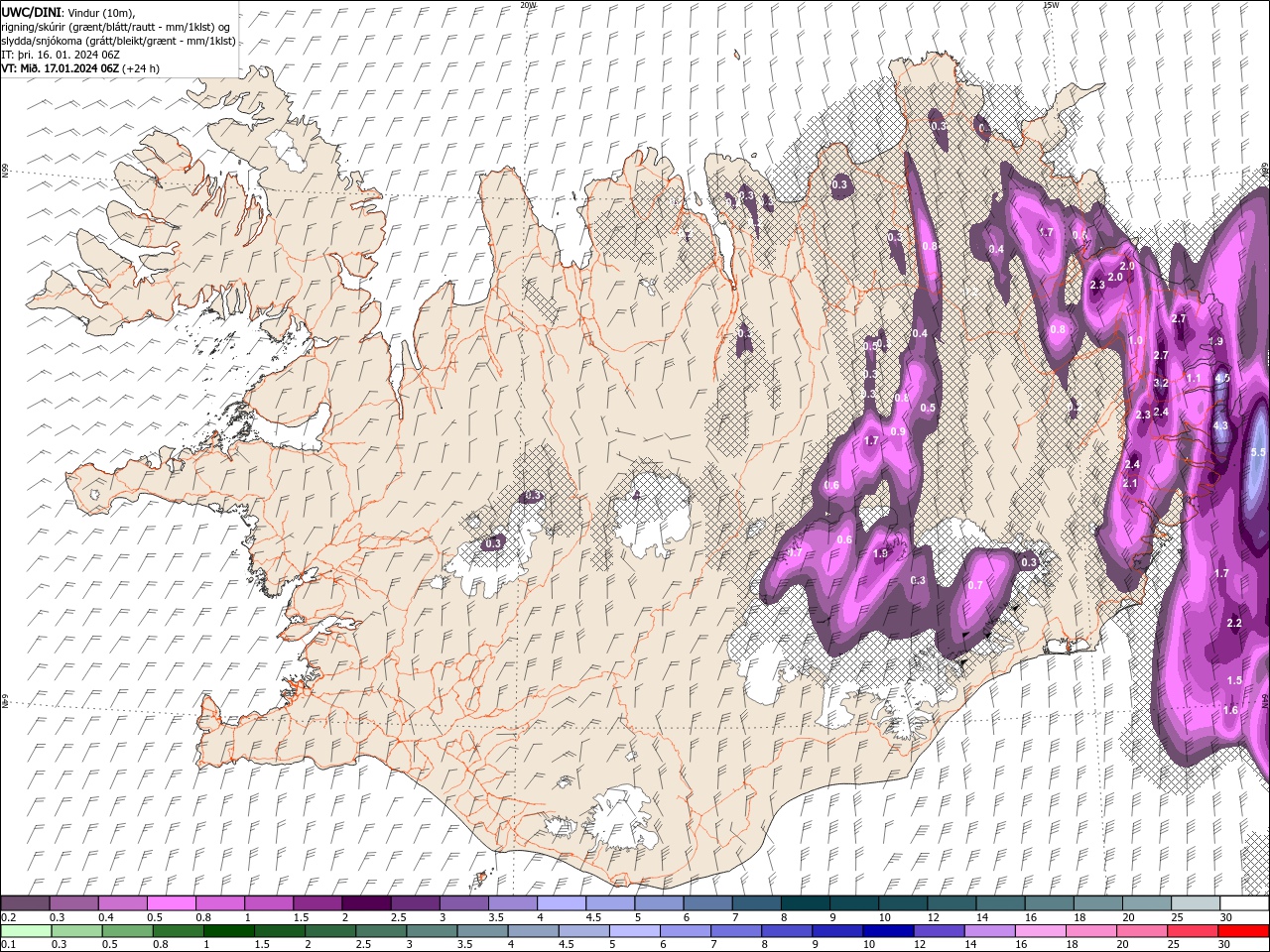Image resolution: width=1270 pixels, height=952 pixels.
Task: Pick the dark purple snow swatch labeled 2
Action: coord(366,903)
